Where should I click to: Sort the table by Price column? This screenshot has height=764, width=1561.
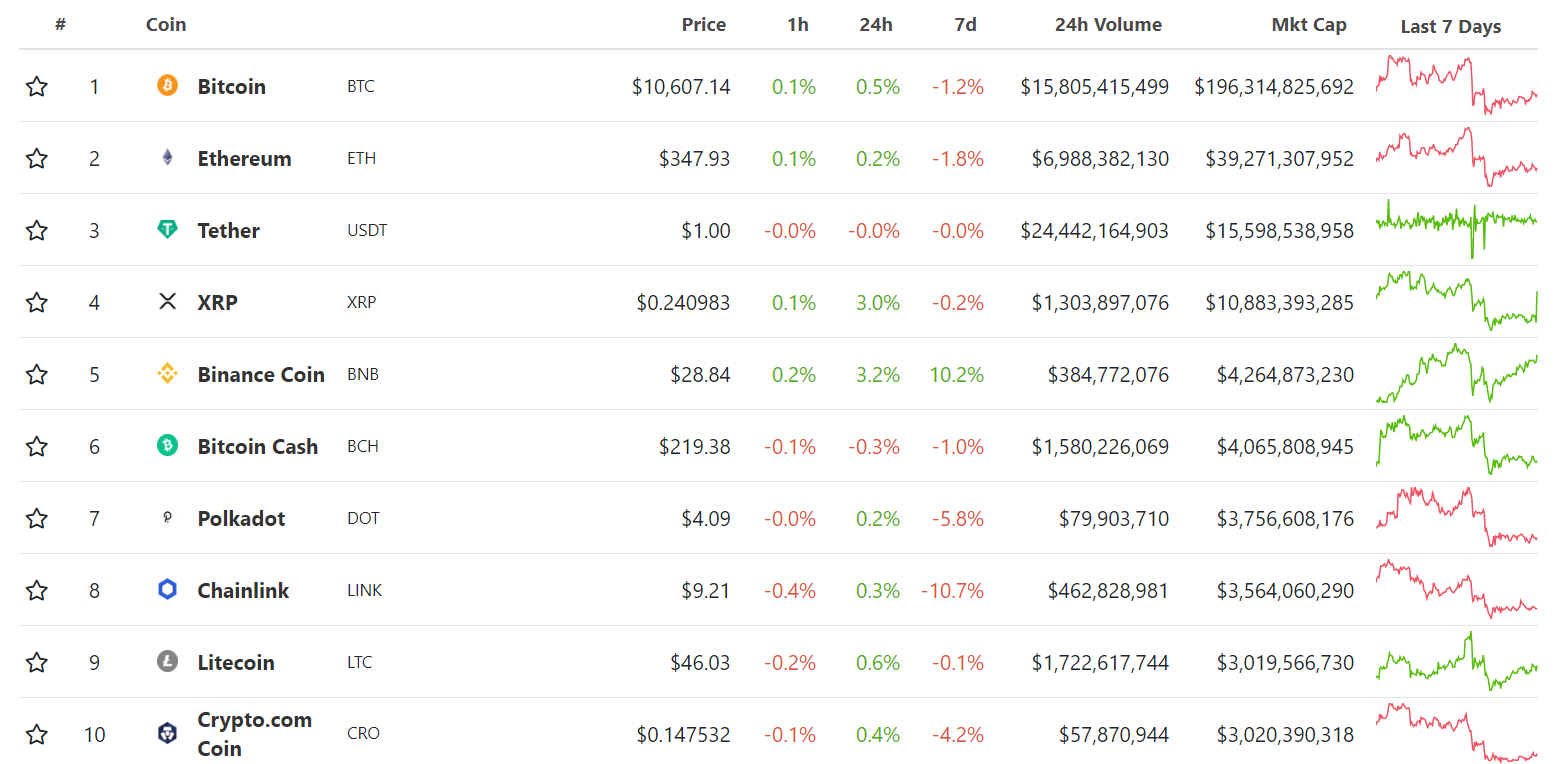click(704, 24)
